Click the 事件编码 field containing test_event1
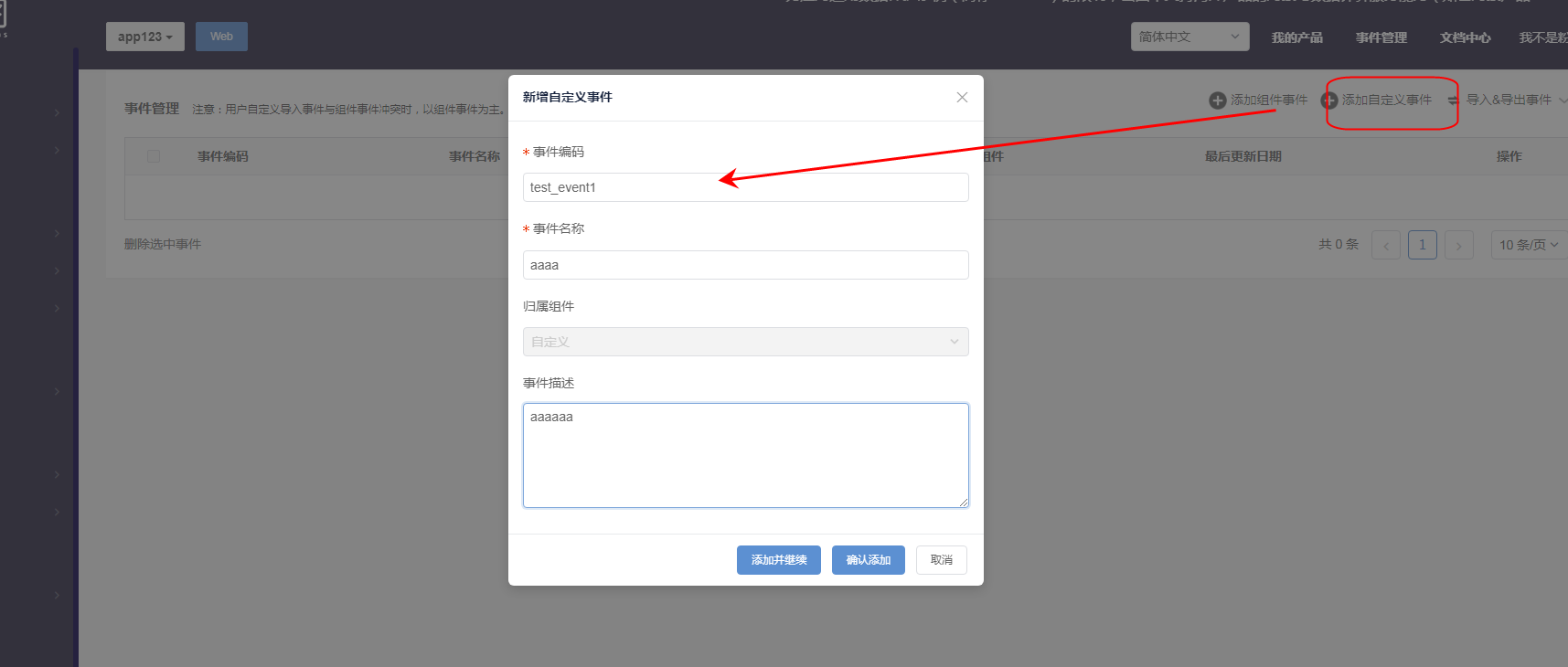This screenshot has height=667, width=1568. click(745, 187)
